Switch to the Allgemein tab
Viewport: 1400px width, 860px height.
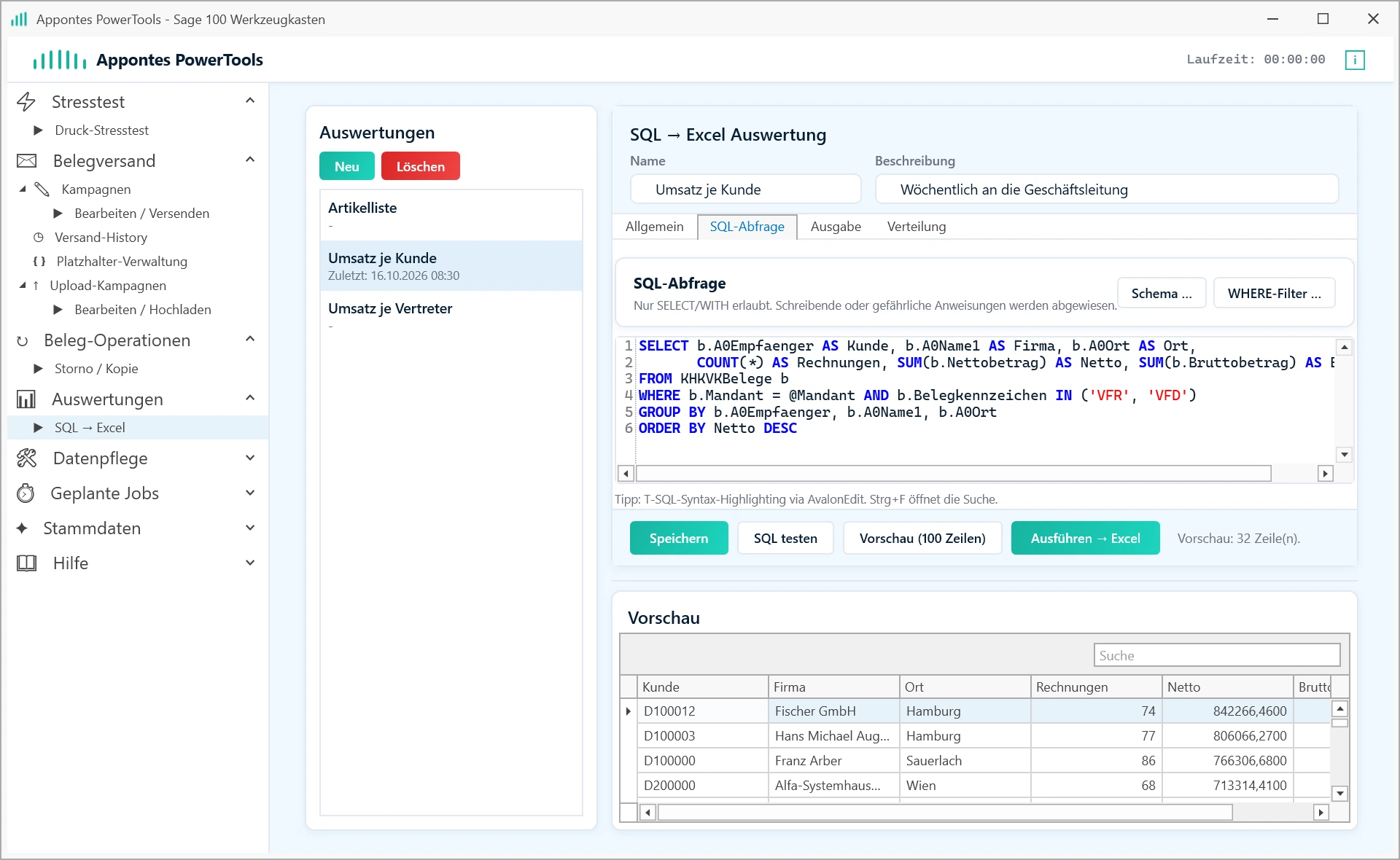click(655, 227)
